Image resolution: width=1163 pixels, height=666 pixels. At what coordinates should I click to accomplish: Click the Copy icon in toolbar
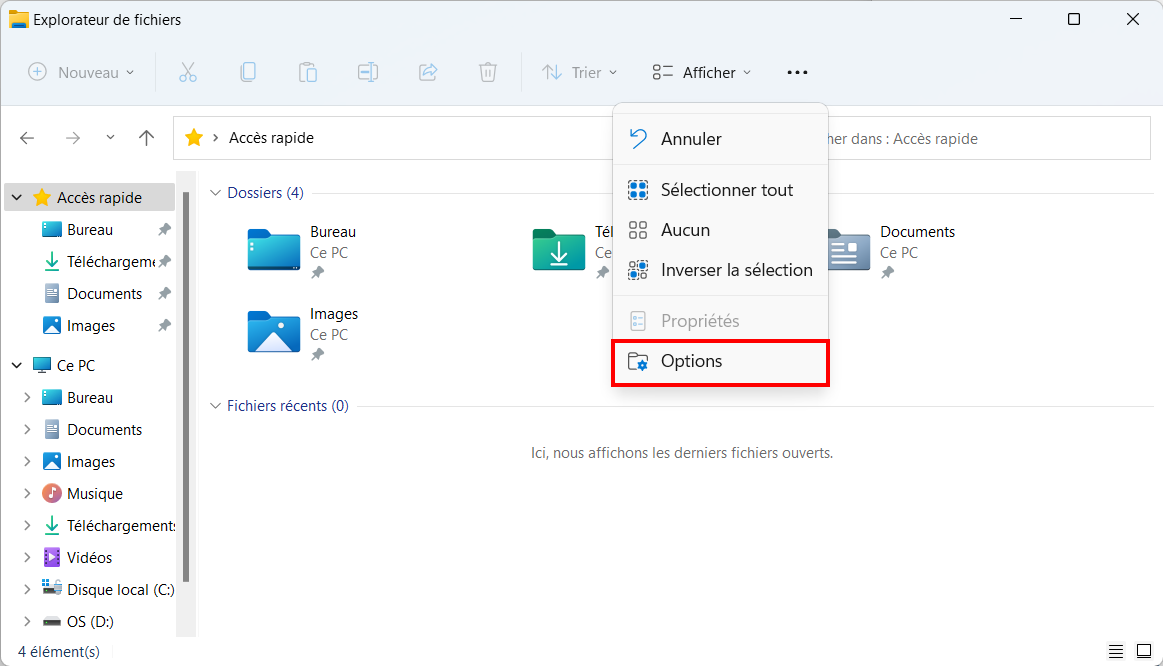[x=248, y=72]
